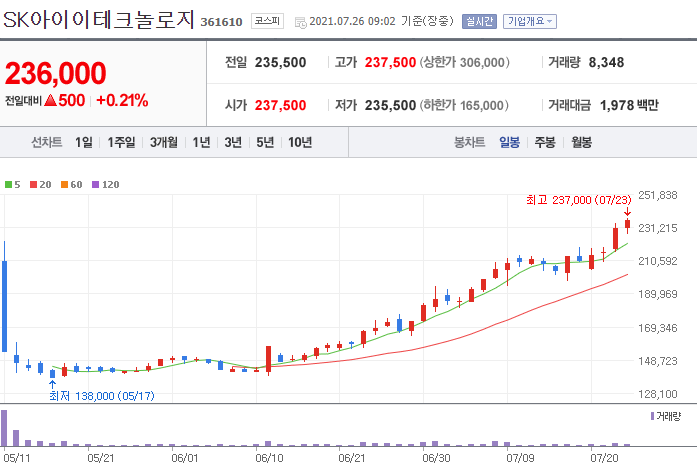Screen dimensions: 697x475
Task: Click the tall 05/11 volume bar
Action: tap(4, 428)
